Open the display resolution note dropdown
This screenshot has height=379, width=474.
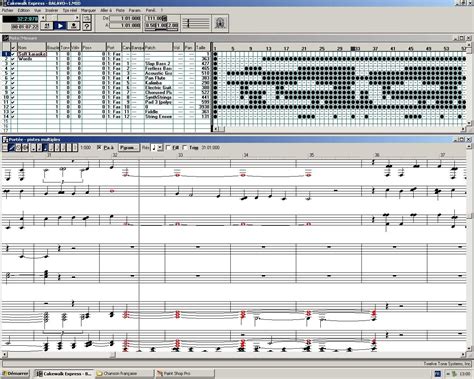click(160, 147)
